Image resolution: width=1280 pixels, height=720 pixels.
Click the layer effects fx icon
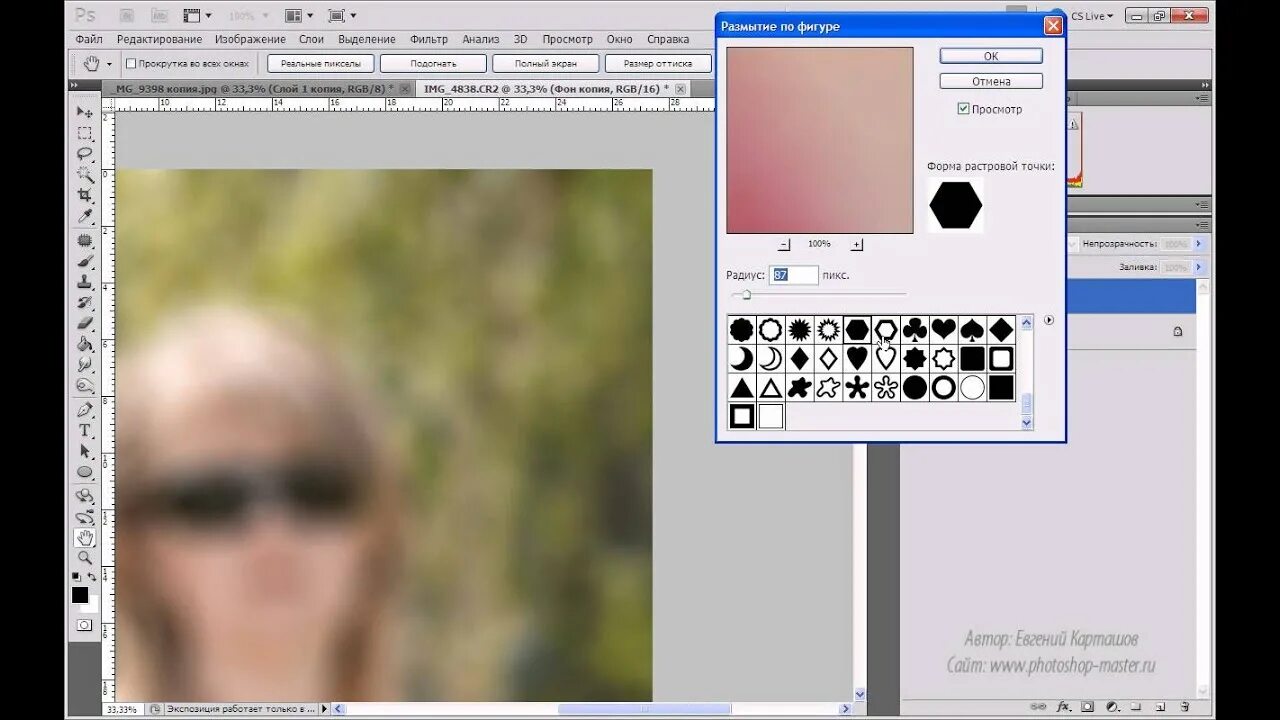[1064, 707]
